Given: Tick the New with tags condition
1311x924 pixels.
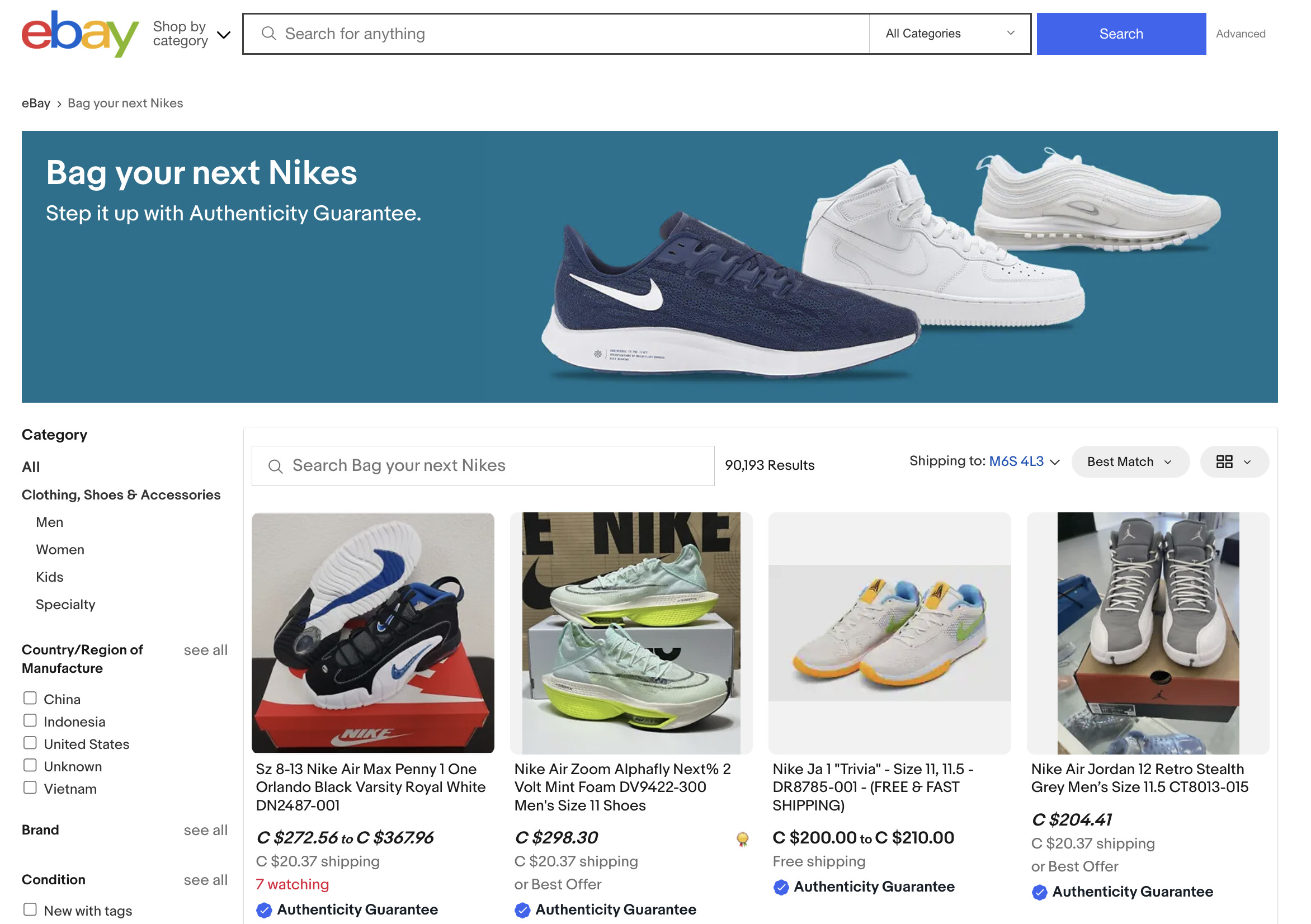Looking at the screenshot, I should pyautogui.click(x=30, y=909).
